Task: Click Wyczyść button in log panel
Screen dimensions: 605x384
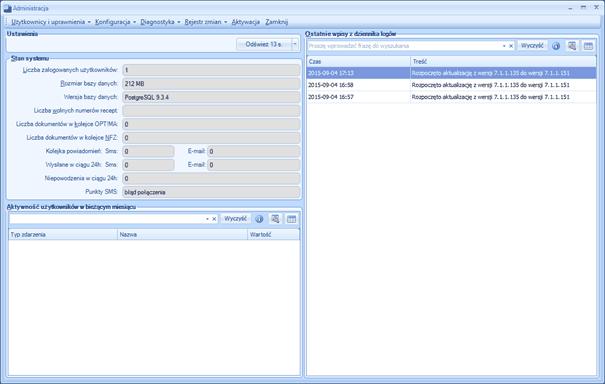Action: [532, 46]
